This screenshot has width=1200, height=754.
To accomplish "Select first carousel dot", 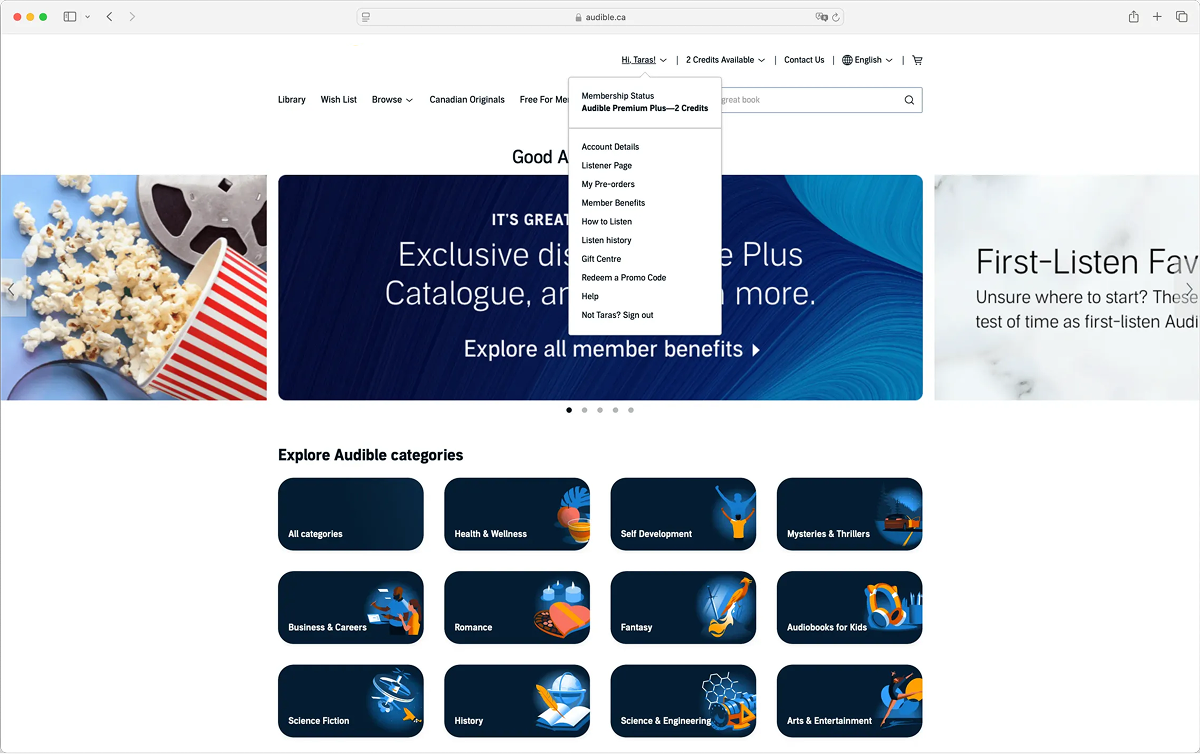I will tap(569, 410).
